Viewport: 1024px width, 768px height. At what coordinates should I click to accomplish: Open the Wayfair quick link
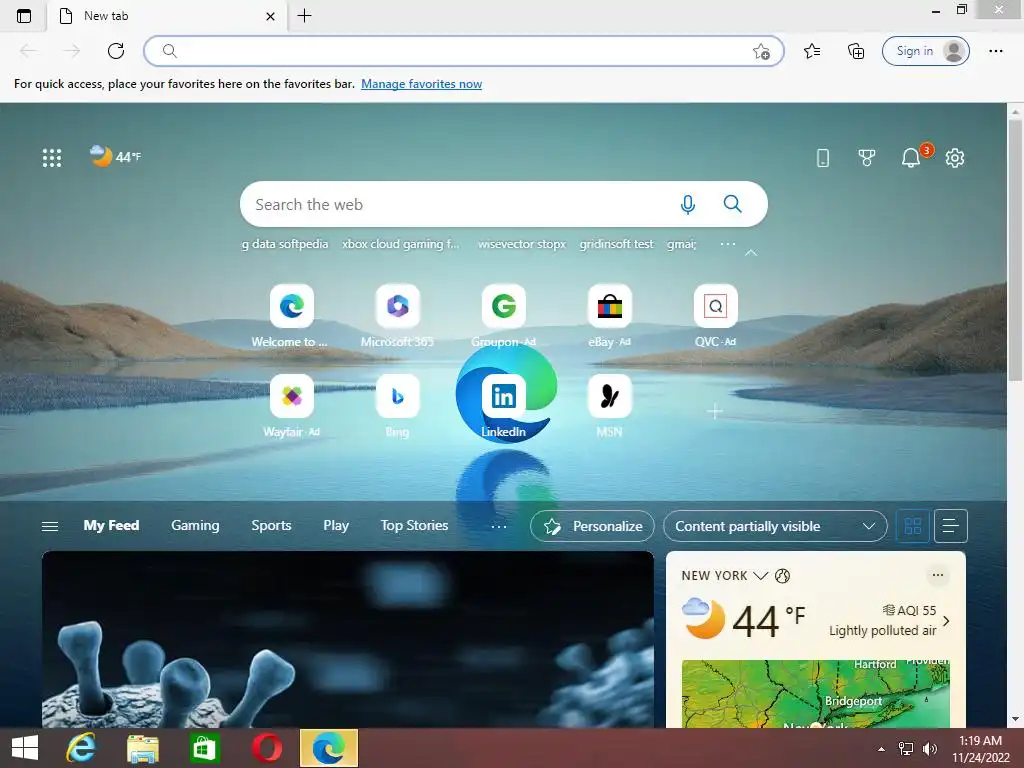click(291, 406)
